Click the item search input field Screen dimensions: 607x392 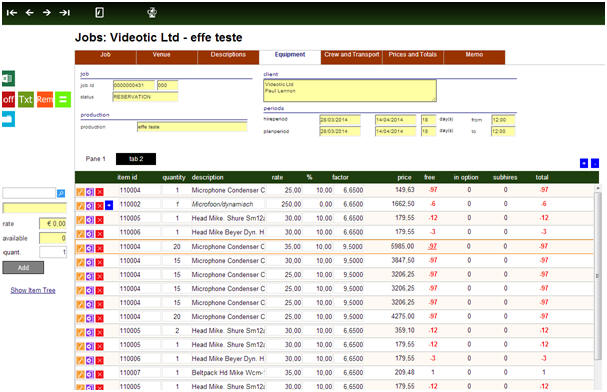pos(29,193)
